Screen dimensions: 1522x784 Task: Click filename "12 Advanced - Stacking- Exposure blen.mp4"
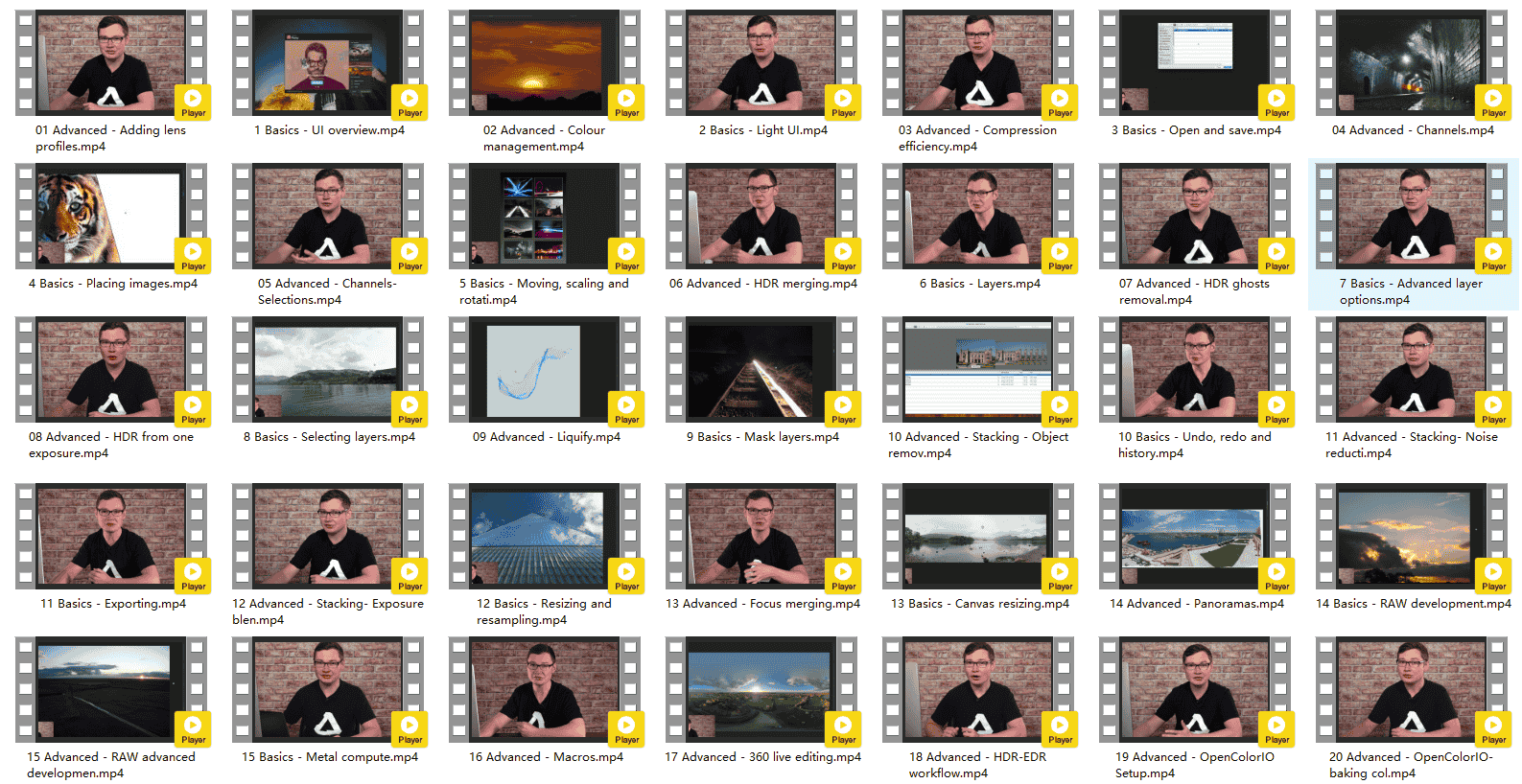(x=328, y=611)
